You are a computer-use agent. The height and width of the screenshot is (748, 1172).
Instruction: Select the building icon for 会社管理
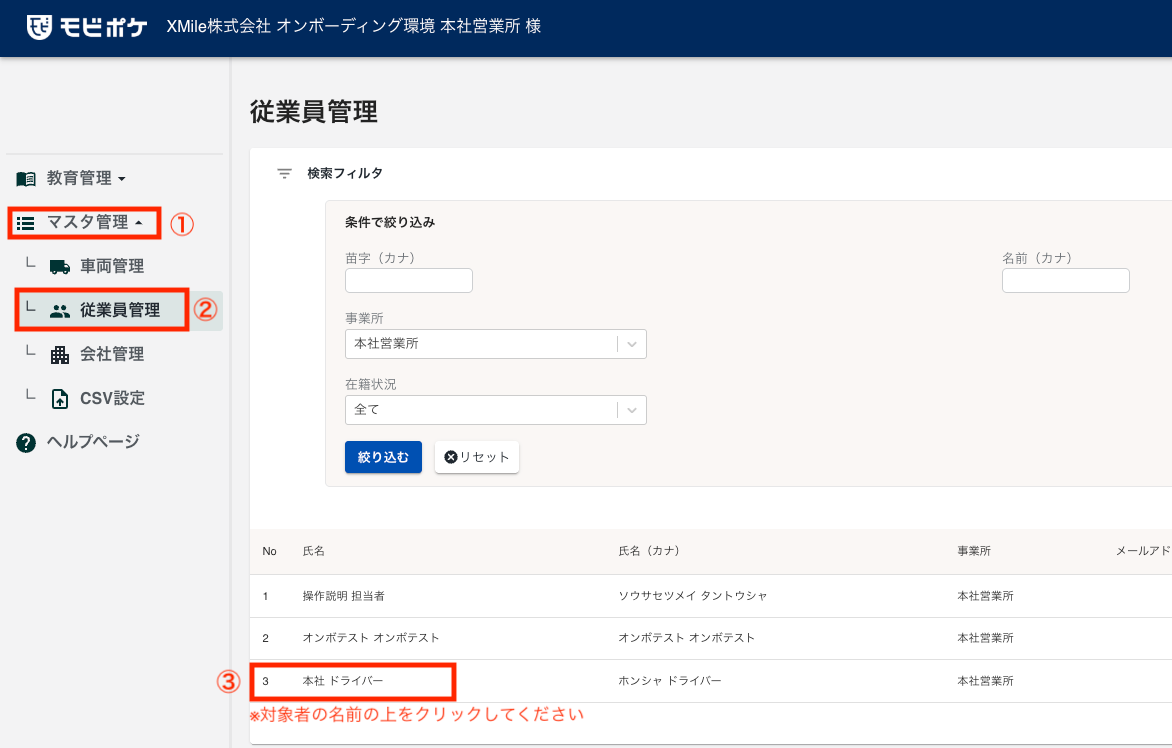pos(58,353)
